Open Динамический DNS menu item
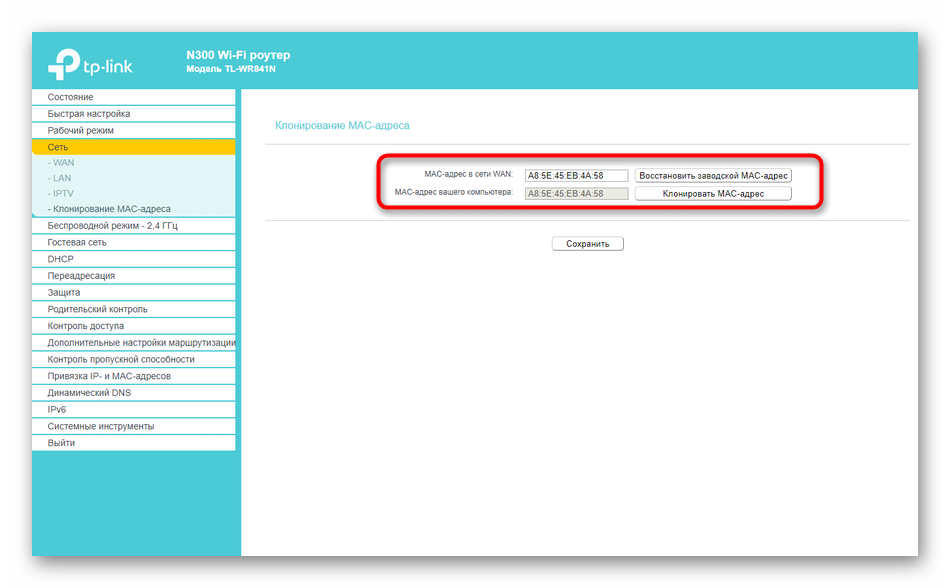The height and width of the screenshot is (588, 950). coord(133,393)
